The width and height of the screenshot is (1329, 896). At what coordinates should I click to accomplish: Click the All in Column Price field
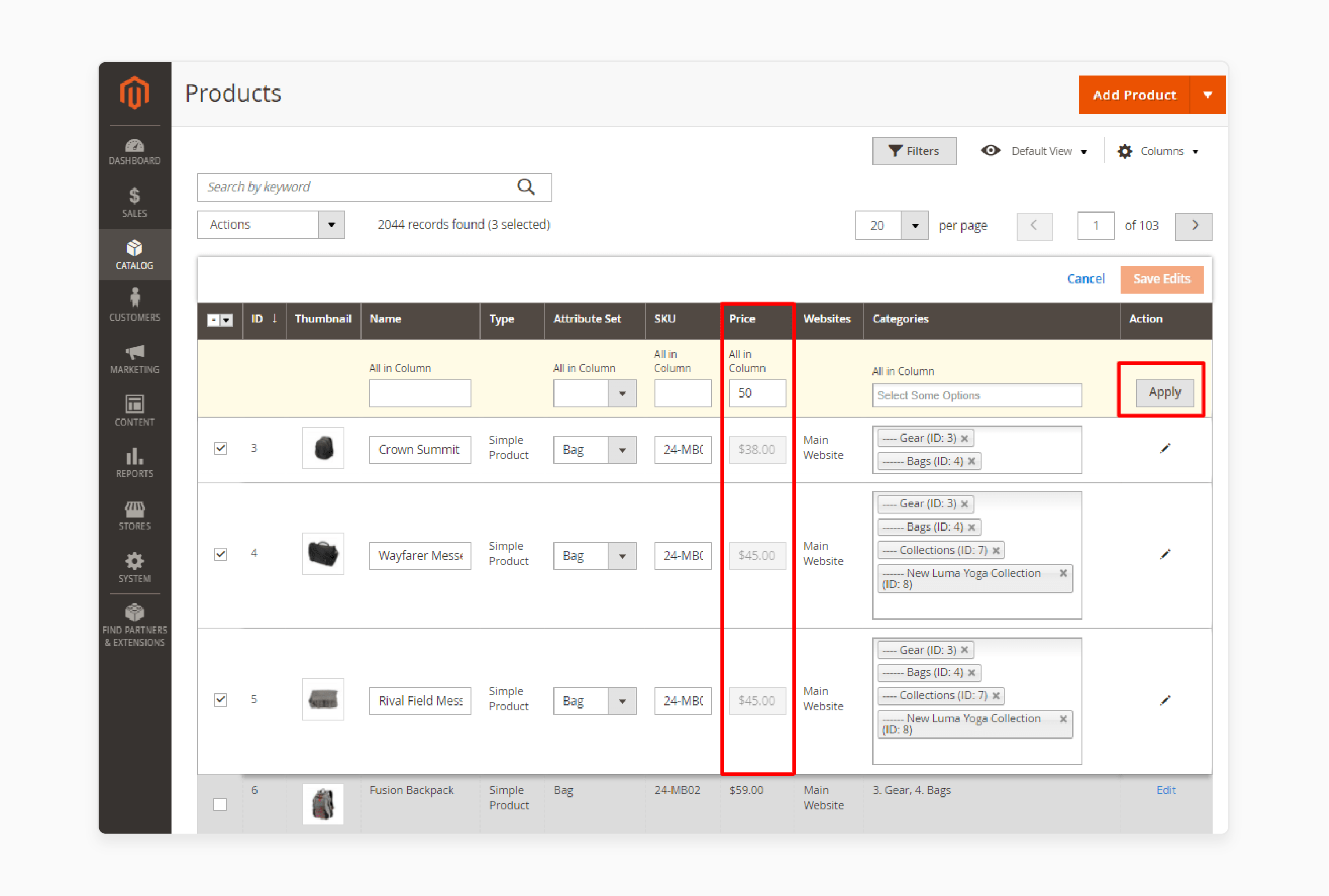click(x=758, y=393)
